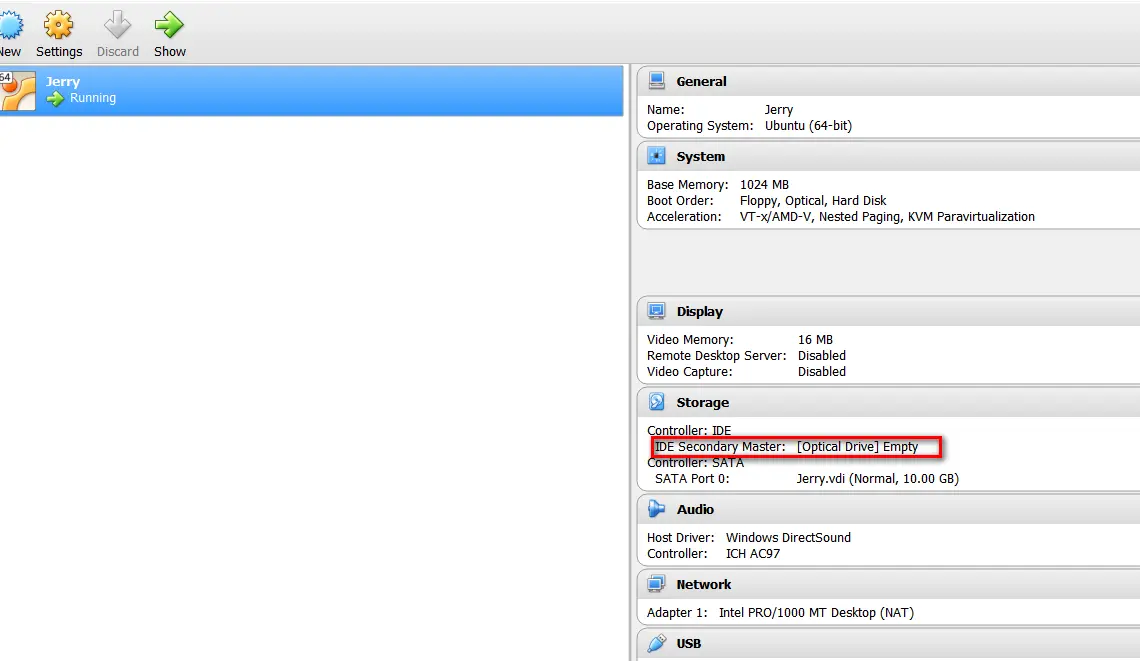Image resolution: width=1140 pixels, height=661 pixels.
Task: Open Settings via the gear icon
Action: (58, 25)
